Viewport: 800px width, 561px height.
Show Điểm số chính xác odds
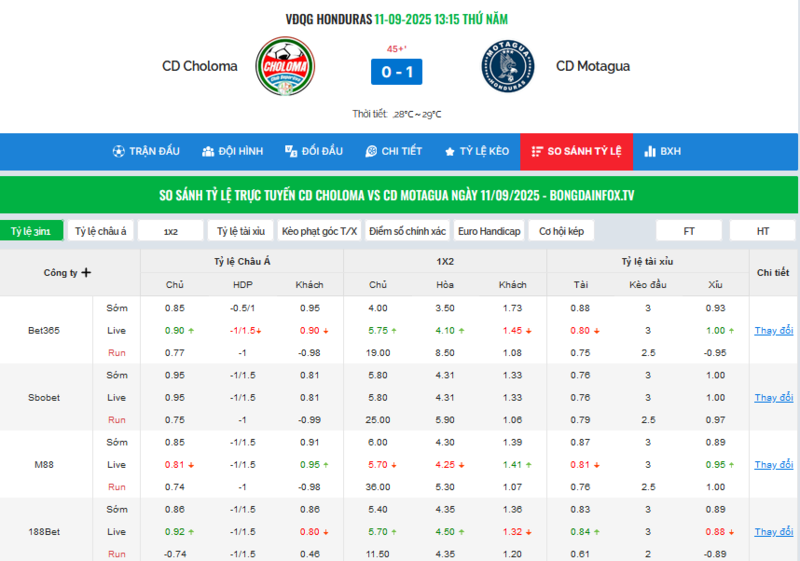coord(407,231)
